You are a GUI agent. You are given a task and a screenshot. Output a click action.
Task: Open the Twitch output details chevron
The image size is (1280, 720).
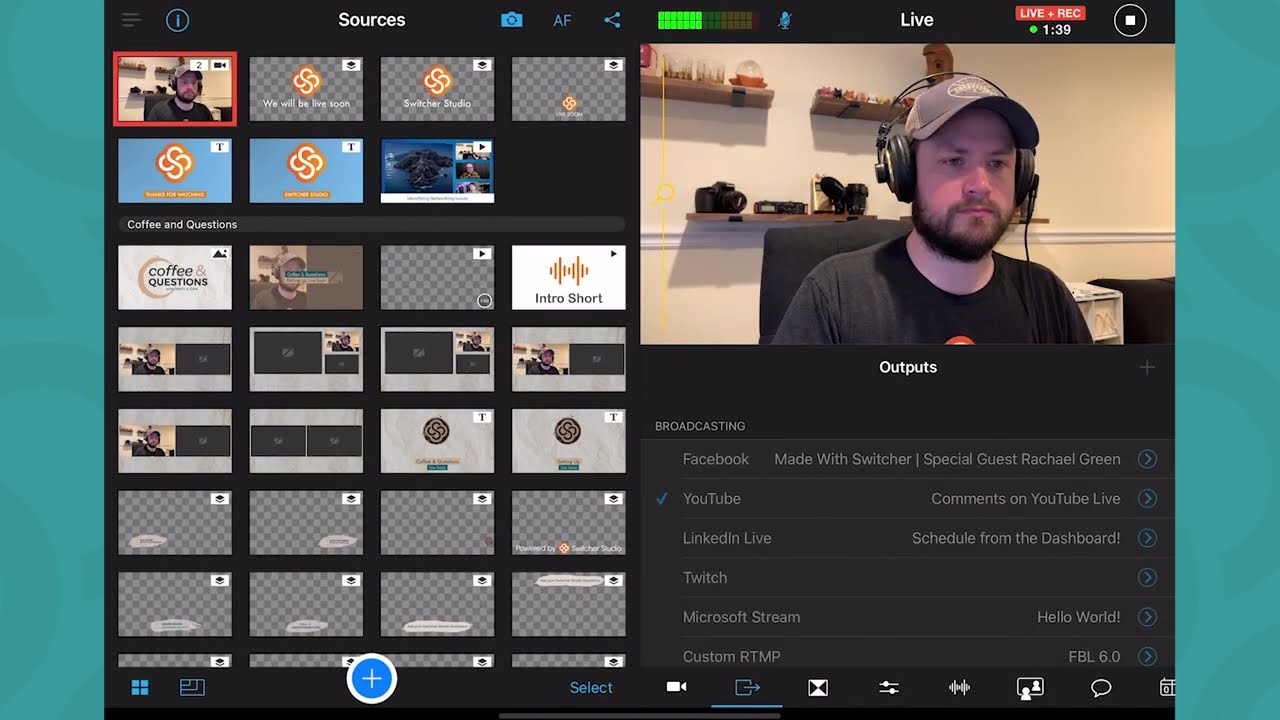pos(1147,578)
